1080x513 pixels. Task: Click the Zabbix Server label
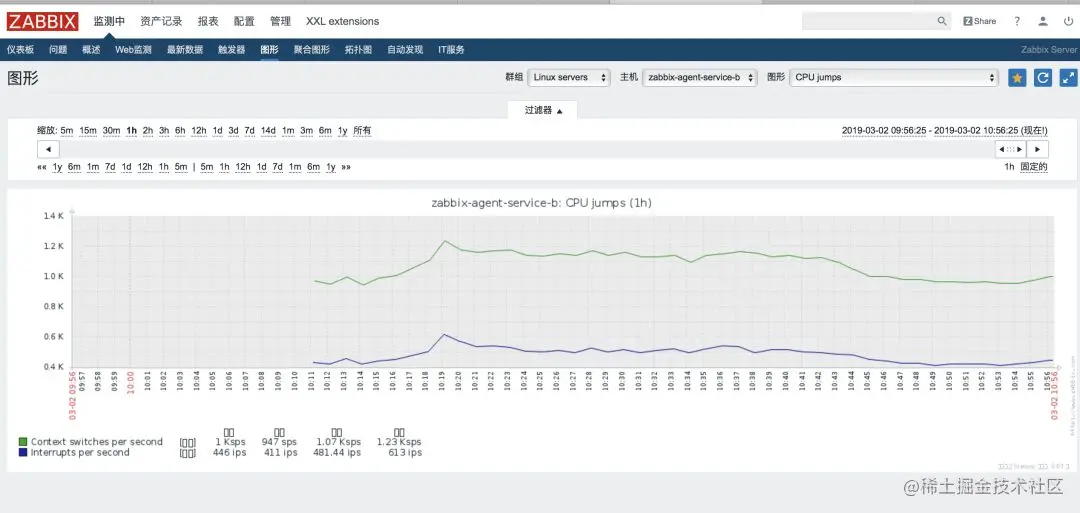point(1049,50)
